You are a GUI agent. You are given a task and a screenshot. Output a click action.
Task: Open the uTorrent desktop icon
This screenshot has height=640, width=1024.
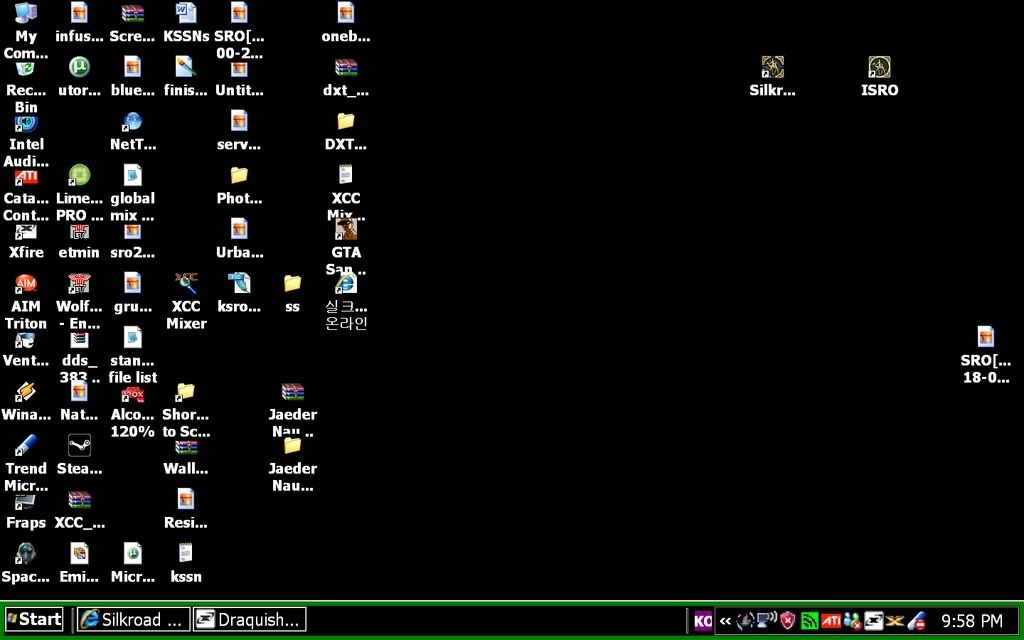[x=79, y=67]
